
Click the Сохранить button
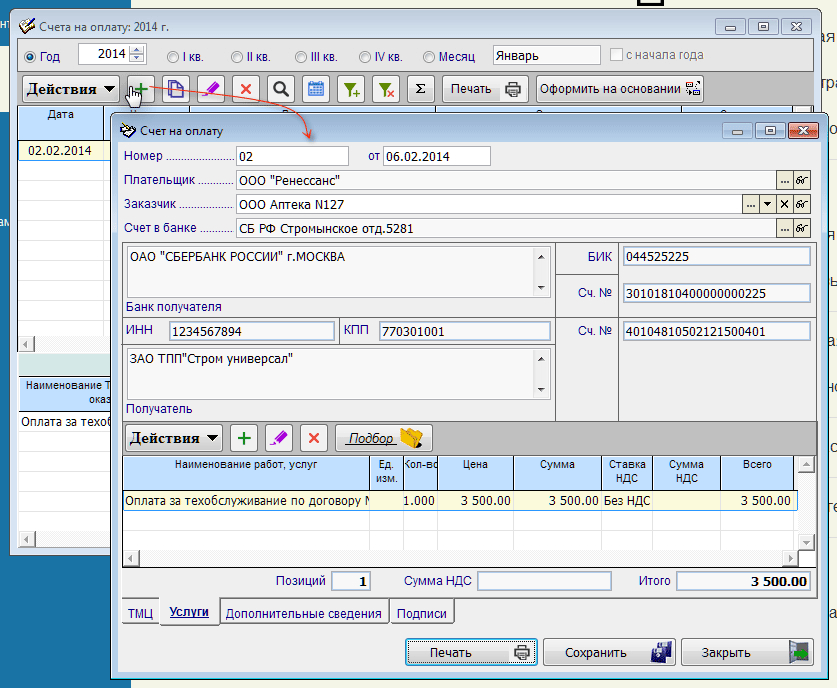(609, 652)
